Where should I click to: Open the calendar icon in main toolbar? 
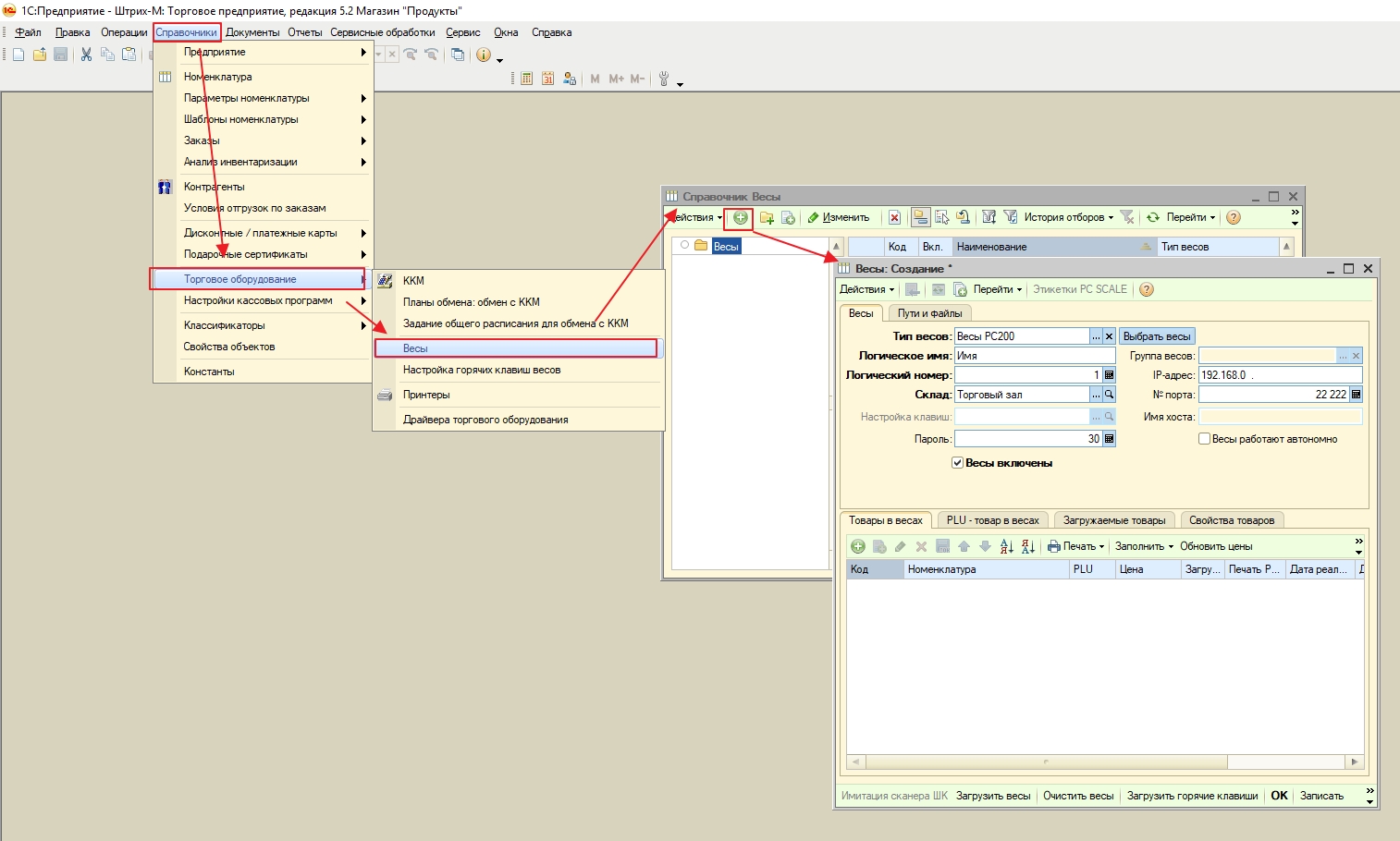tap(547, 79)
